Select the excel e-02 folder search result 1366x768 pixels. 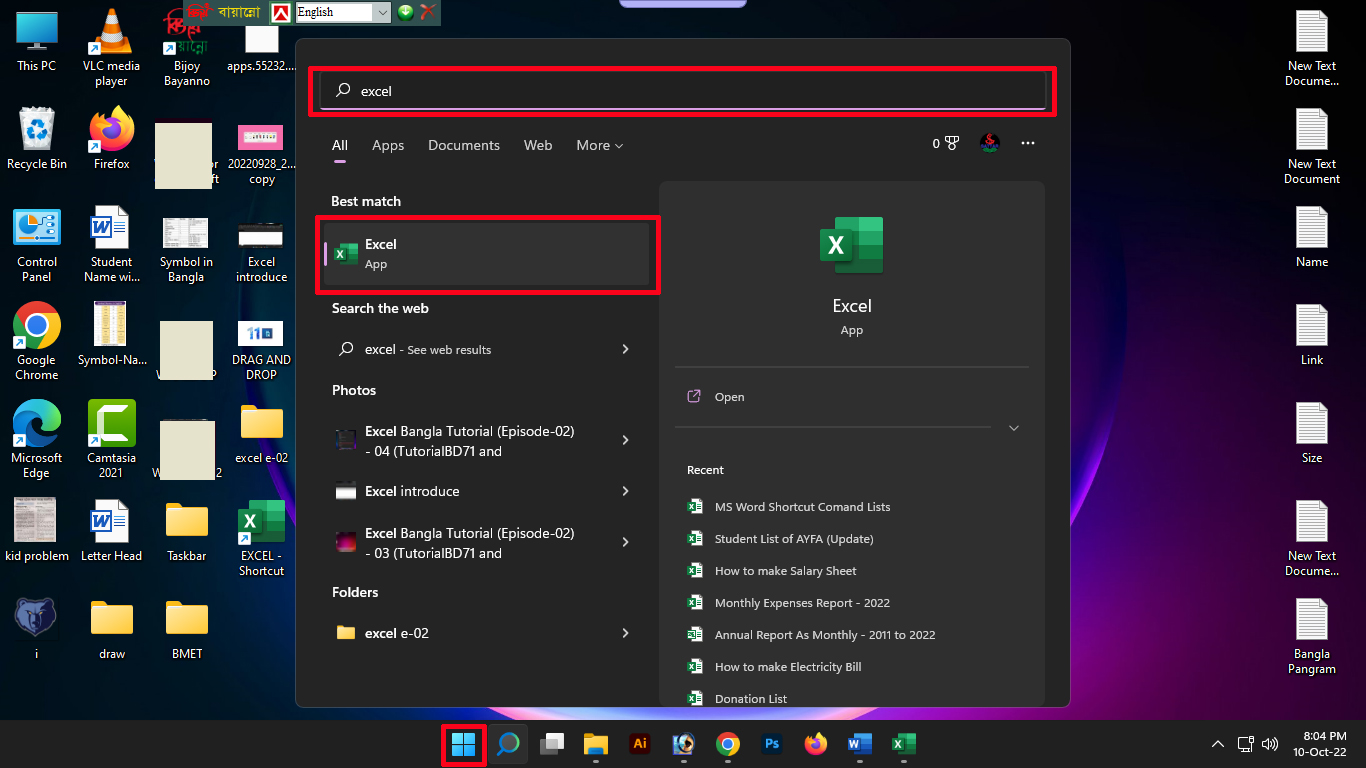(488, 633)
